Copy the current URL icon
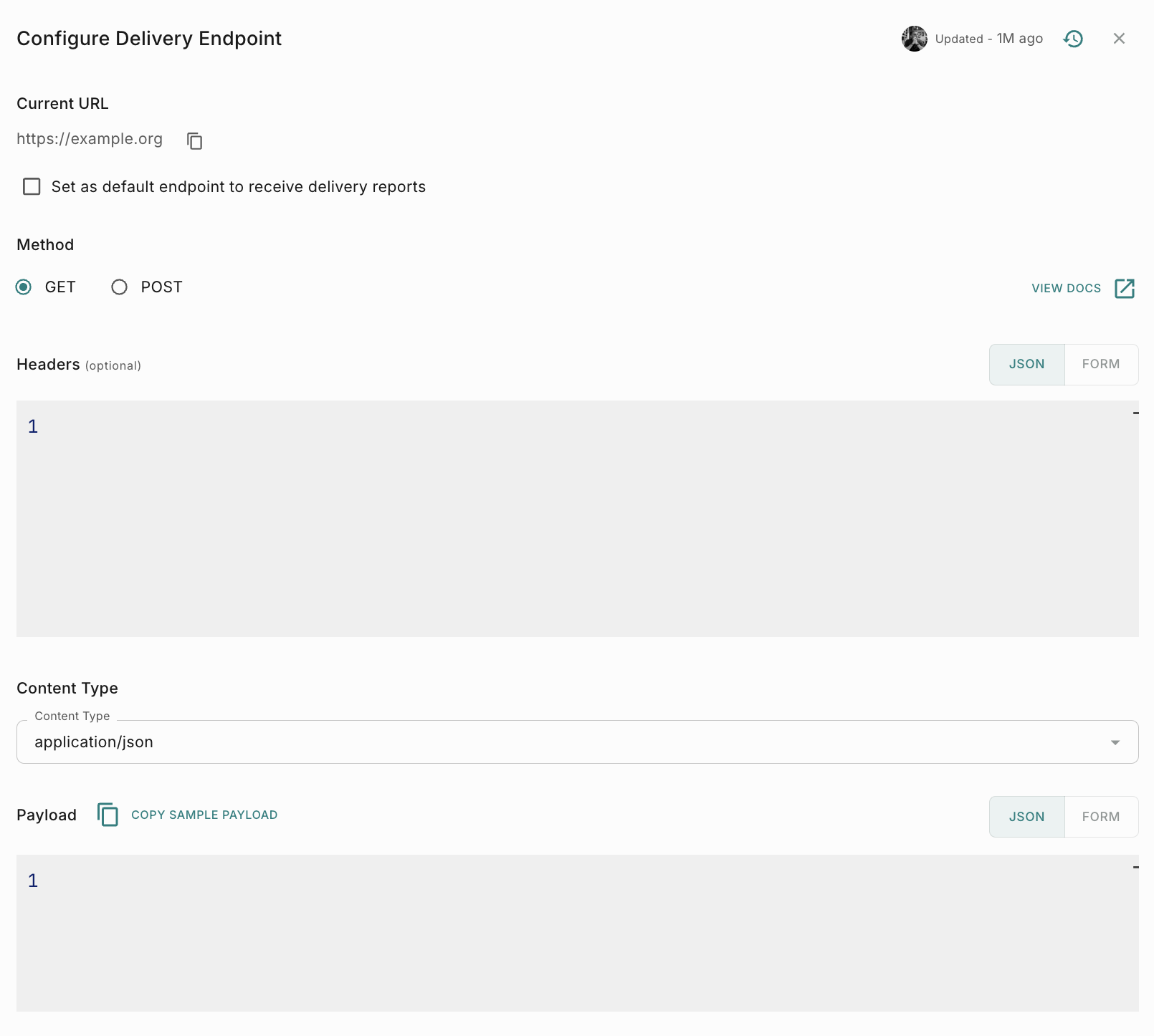 tap(194, 140)
